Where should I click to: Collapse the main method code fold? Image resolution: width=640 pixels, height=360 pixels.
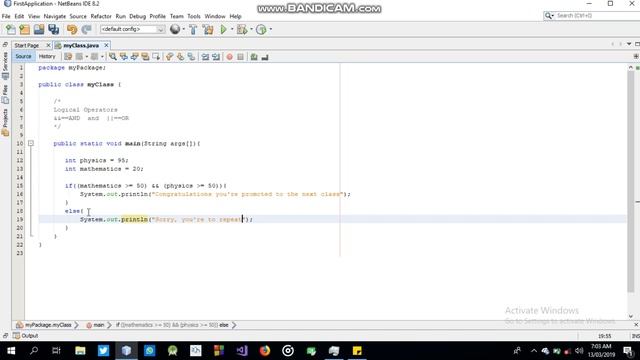[31, 143]
